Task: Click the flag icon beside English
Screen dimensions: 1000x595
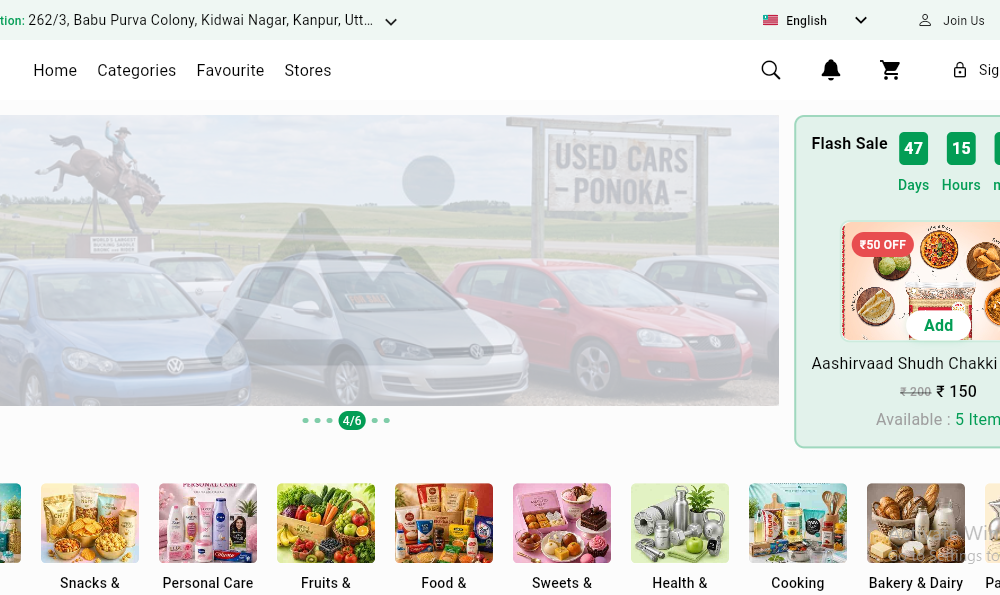Action: click(770, 20)
